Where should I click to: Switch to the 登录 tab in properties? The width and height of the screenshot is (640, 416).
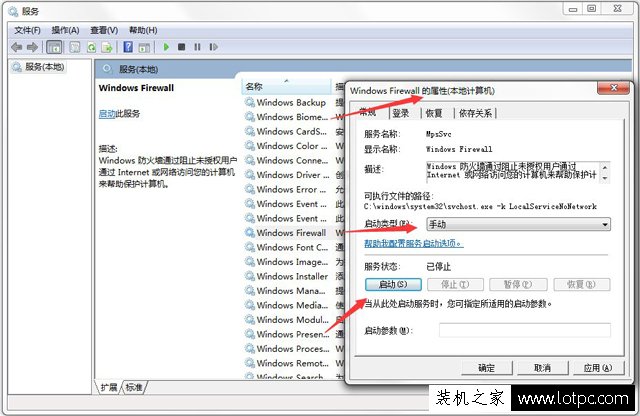click(x=400, y=113)
